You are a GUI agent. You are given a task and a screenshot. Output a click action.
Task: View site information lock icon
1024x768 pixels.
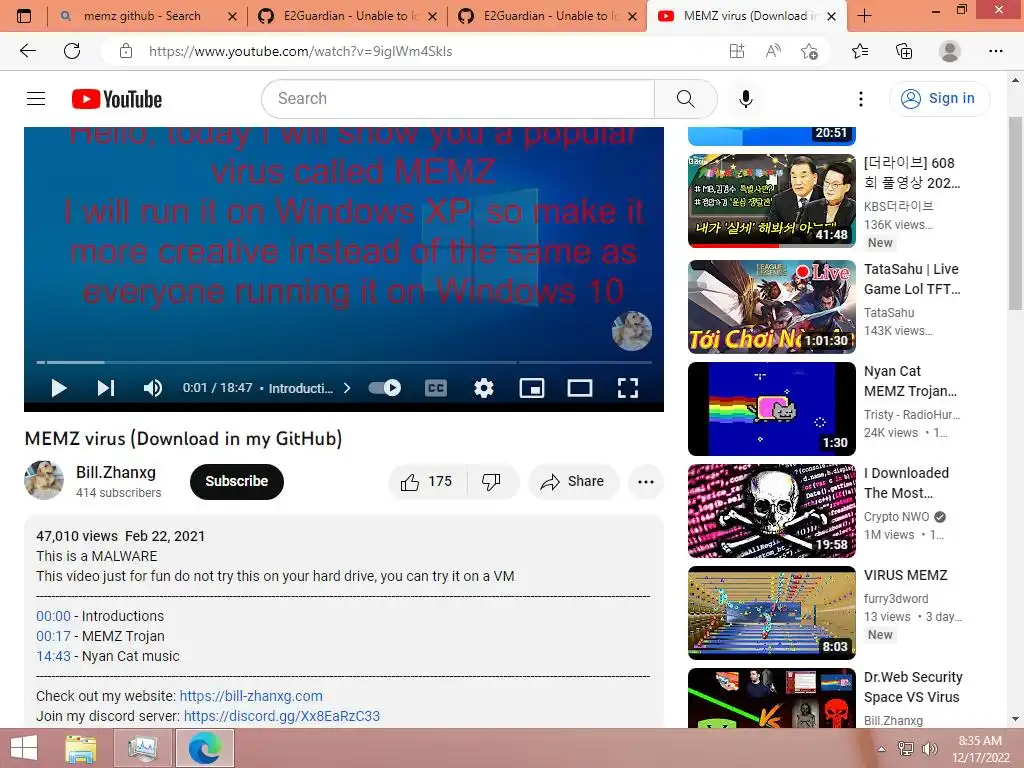(x=126, y=51)
